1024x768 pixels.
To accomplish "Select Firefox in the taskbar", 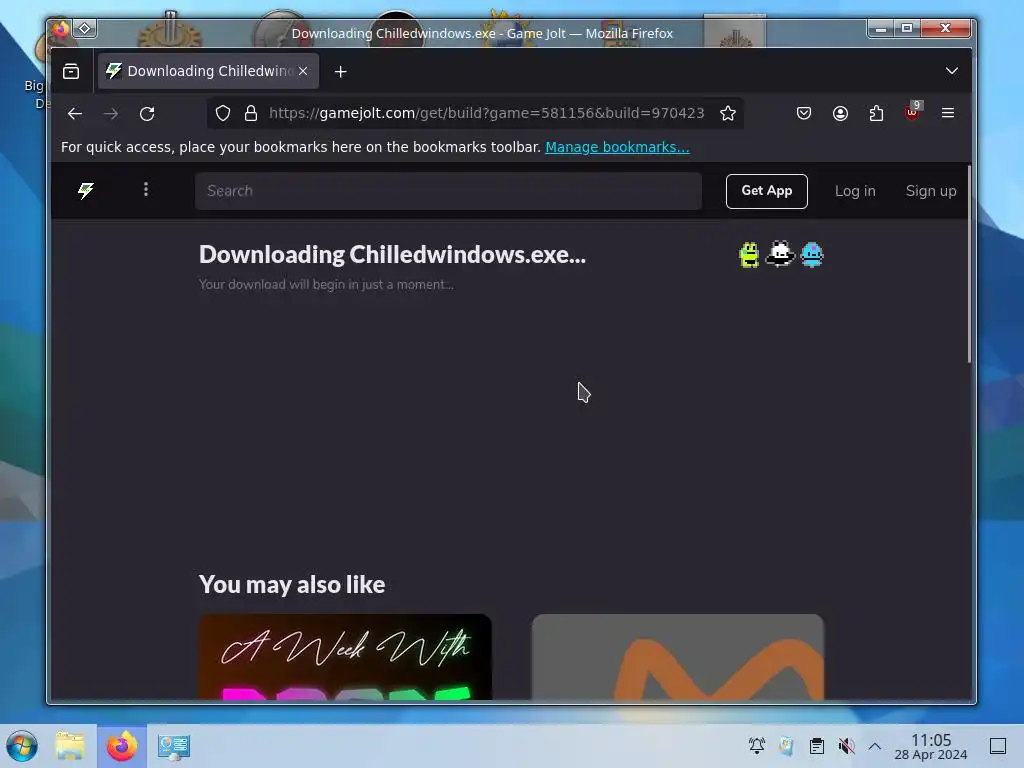I will pos(121,746).
